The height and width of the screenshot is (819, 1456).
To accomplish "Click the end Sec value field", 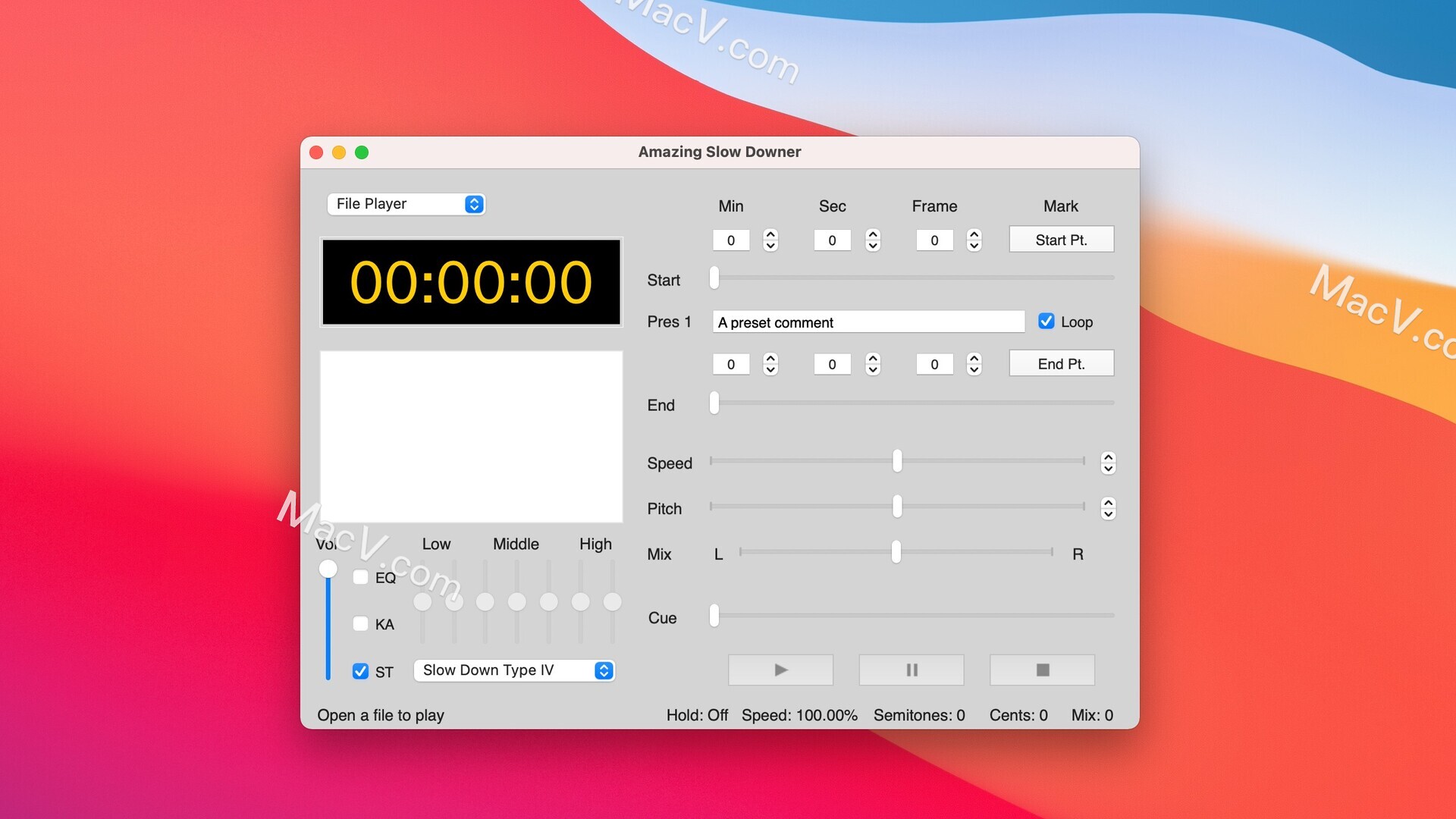I will pyautogui.click(x=832, y=365).
